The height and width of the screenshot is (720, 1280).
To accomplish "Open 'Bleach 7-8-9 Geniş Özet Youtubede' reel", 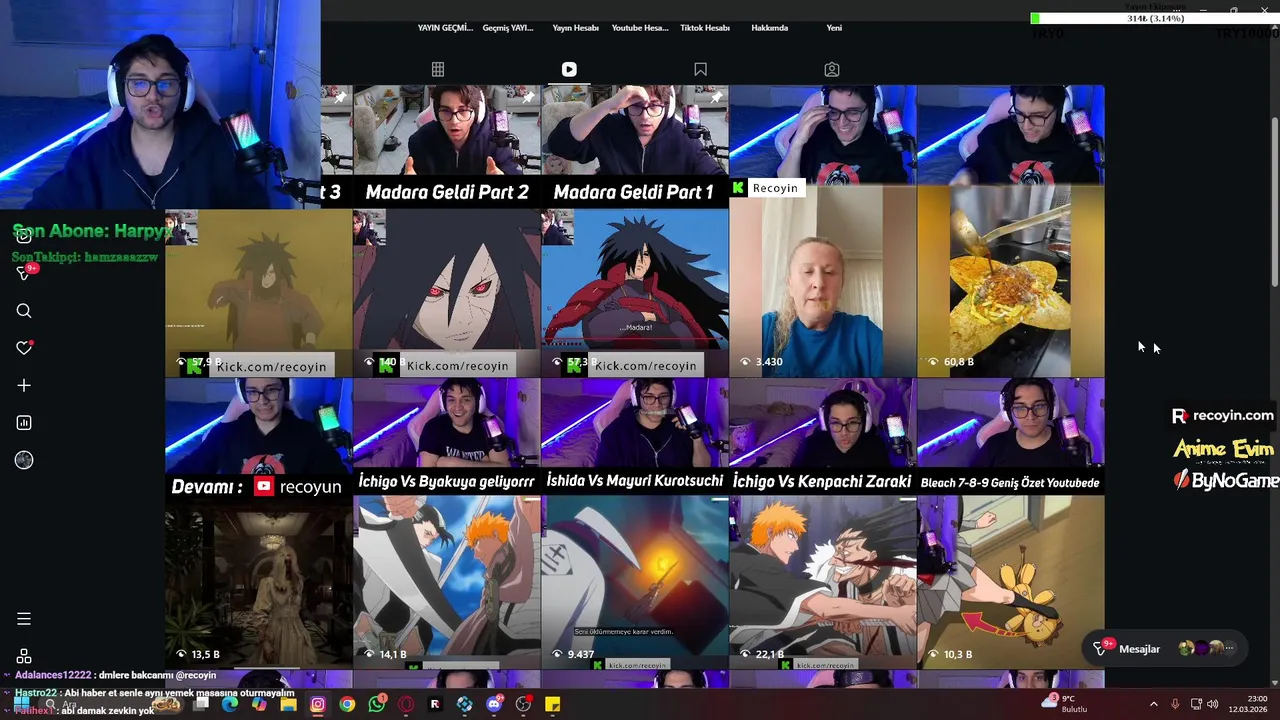I will (x=1011, y=524).
